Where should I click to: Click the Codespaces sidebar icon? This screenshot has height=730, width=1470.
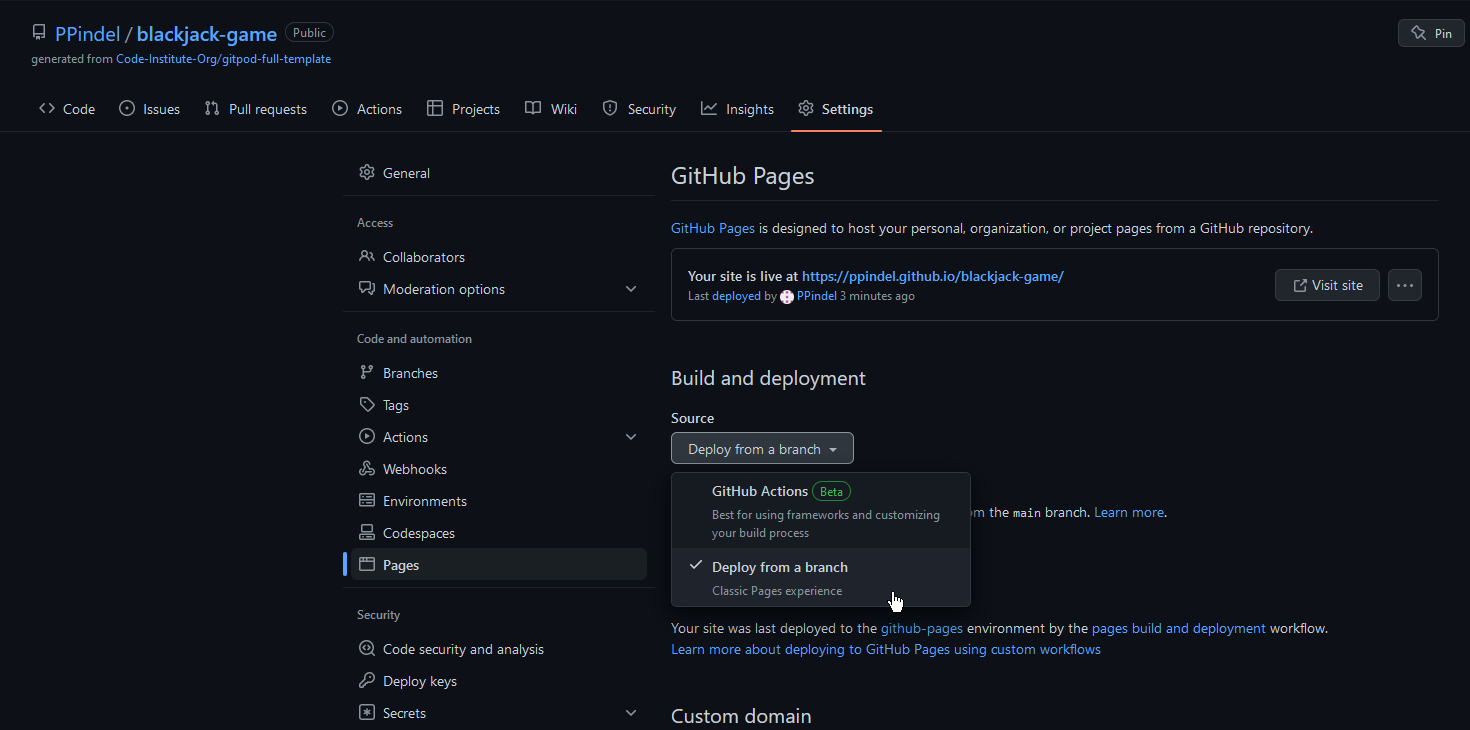(368, 532)
